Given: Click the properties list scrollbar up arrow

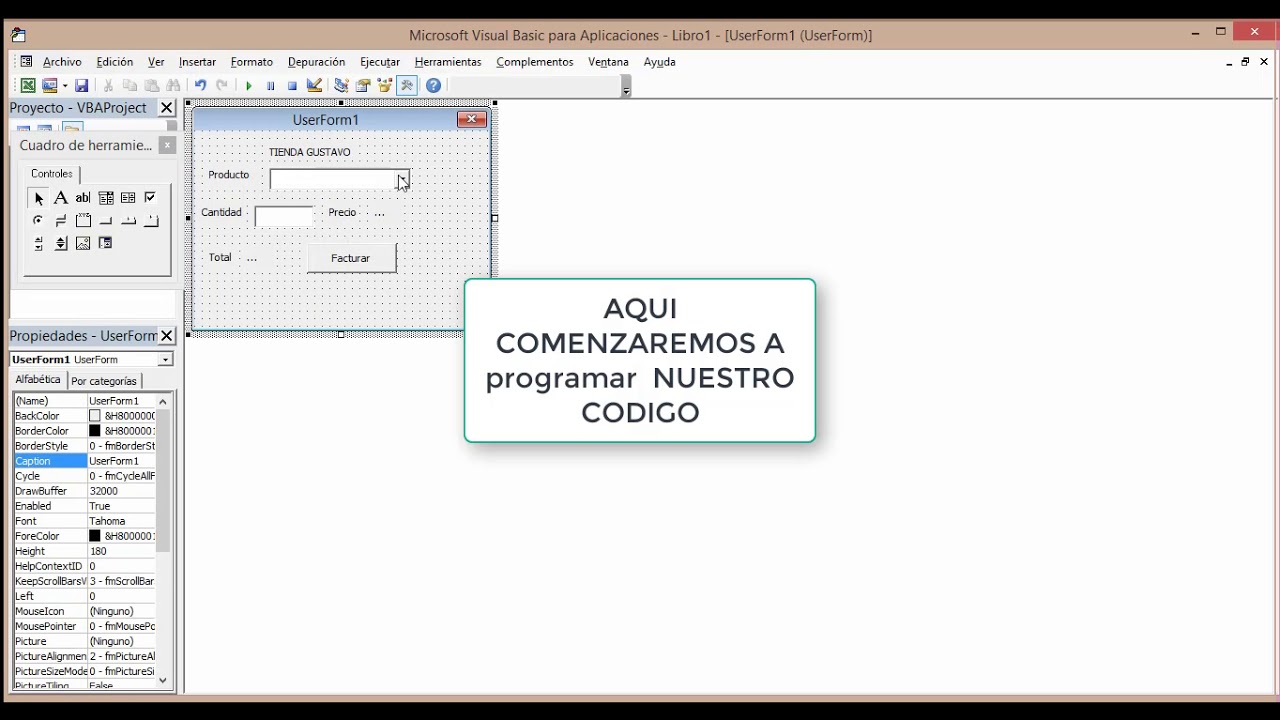Looking at the screenshot, I should 163,401.
